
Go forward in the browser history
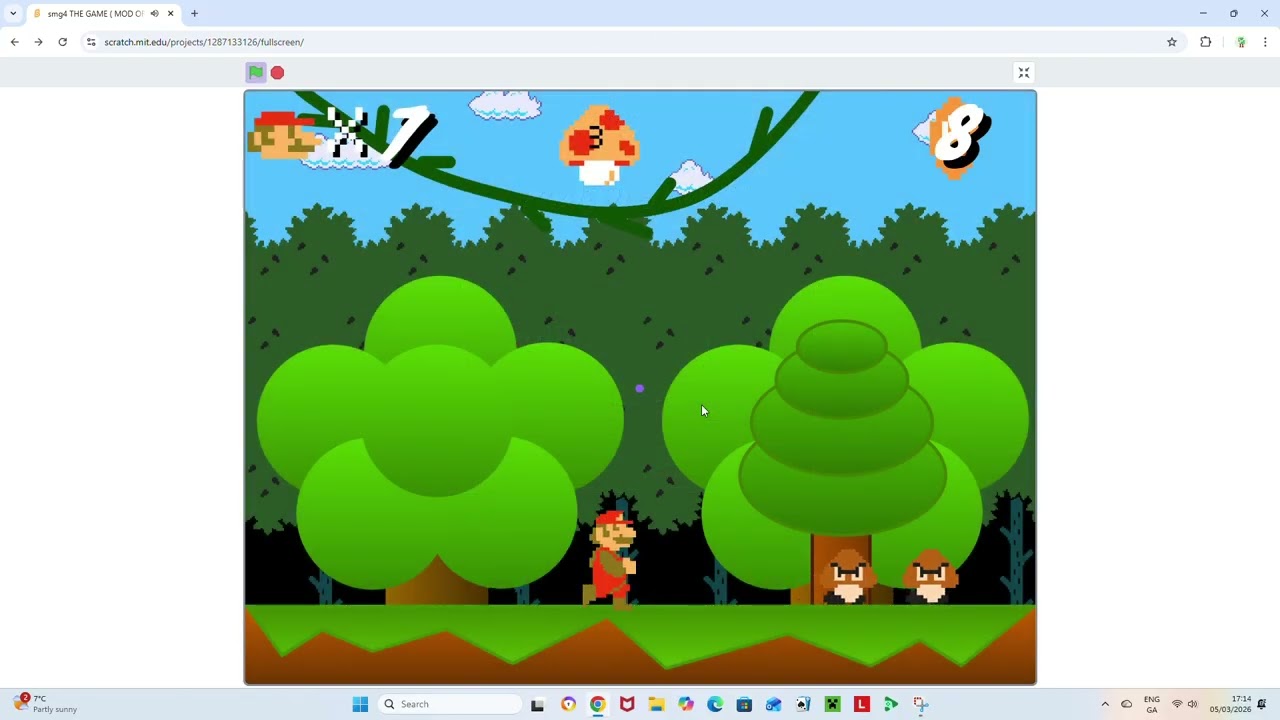[x=38, y=42]
